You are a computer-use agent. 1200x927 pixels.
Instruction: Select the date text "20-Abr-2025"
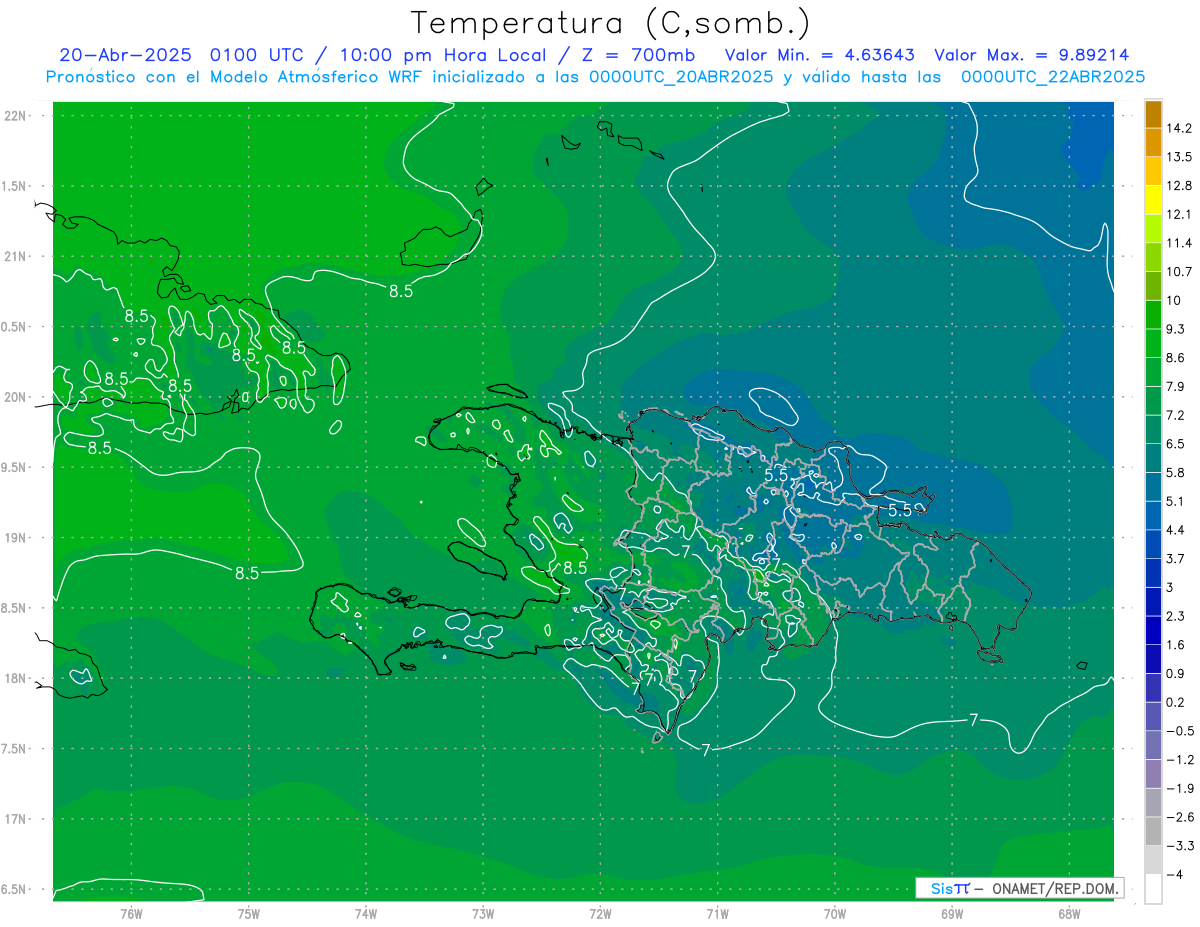pyautogui.click(x=128, y=55)
